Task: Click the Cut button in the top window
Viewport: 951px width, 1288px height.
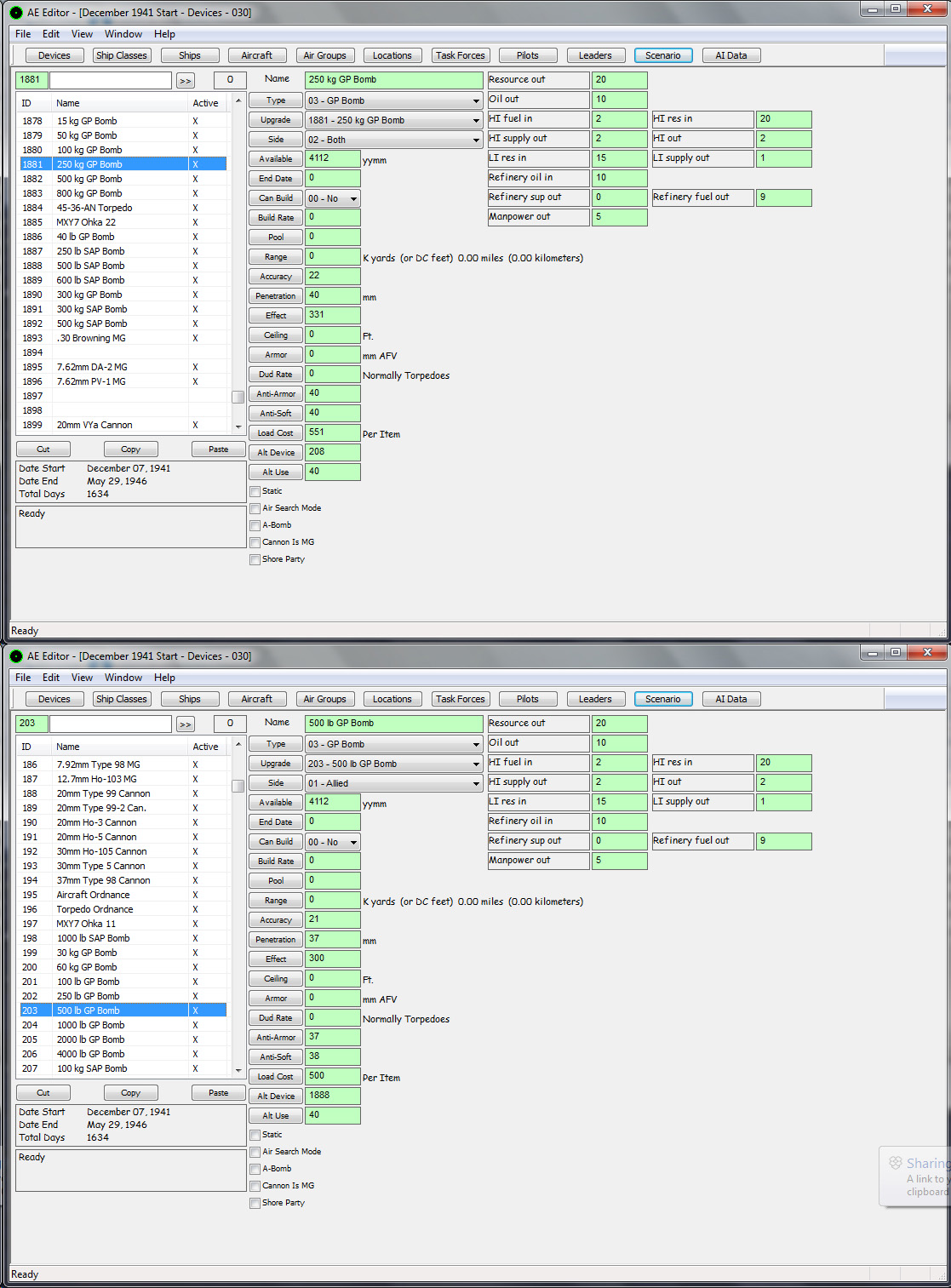Action: pos(43,449)
